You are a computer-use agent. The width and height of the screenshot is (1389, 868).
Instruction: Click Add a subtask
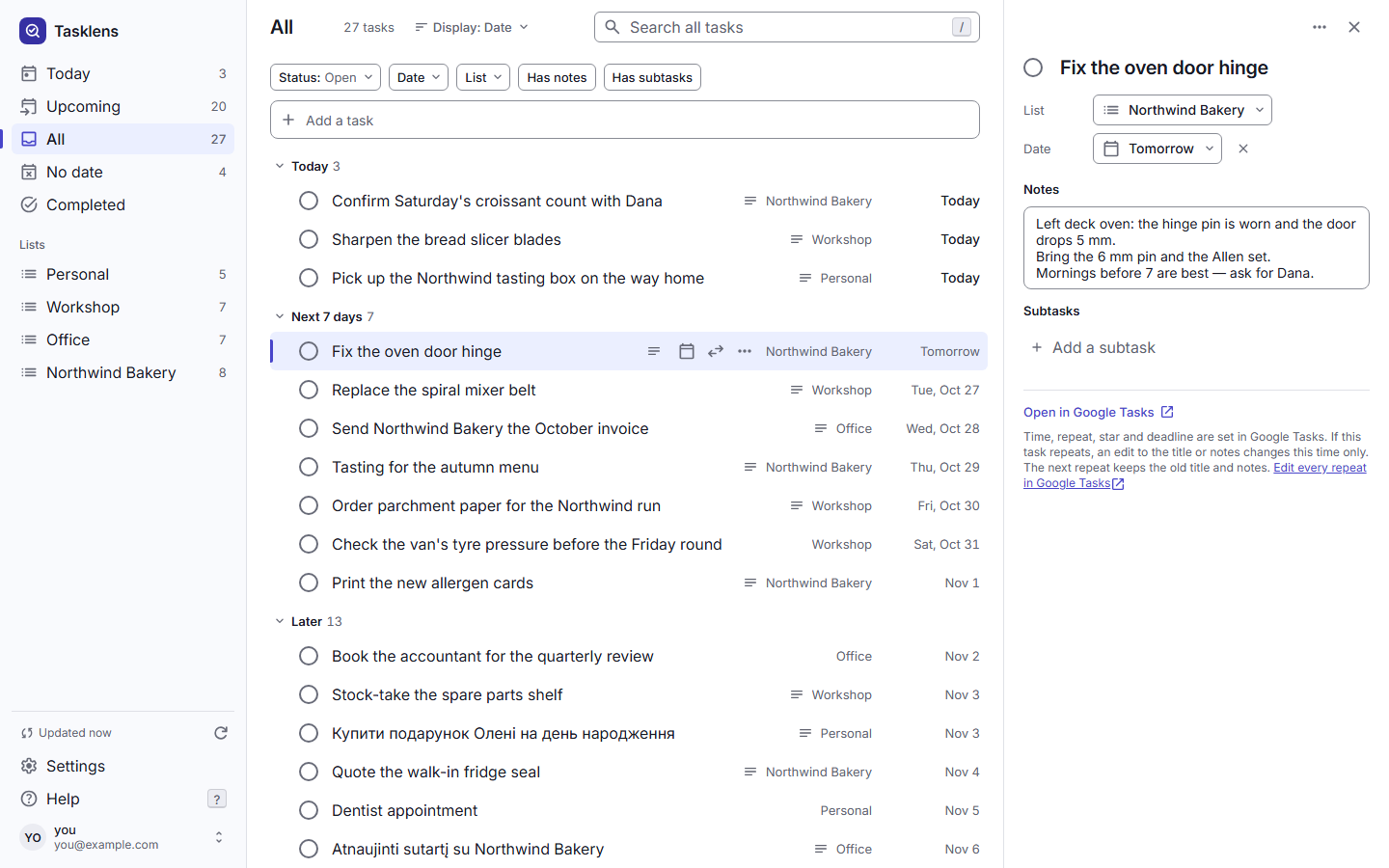(x=1093, y=347)
